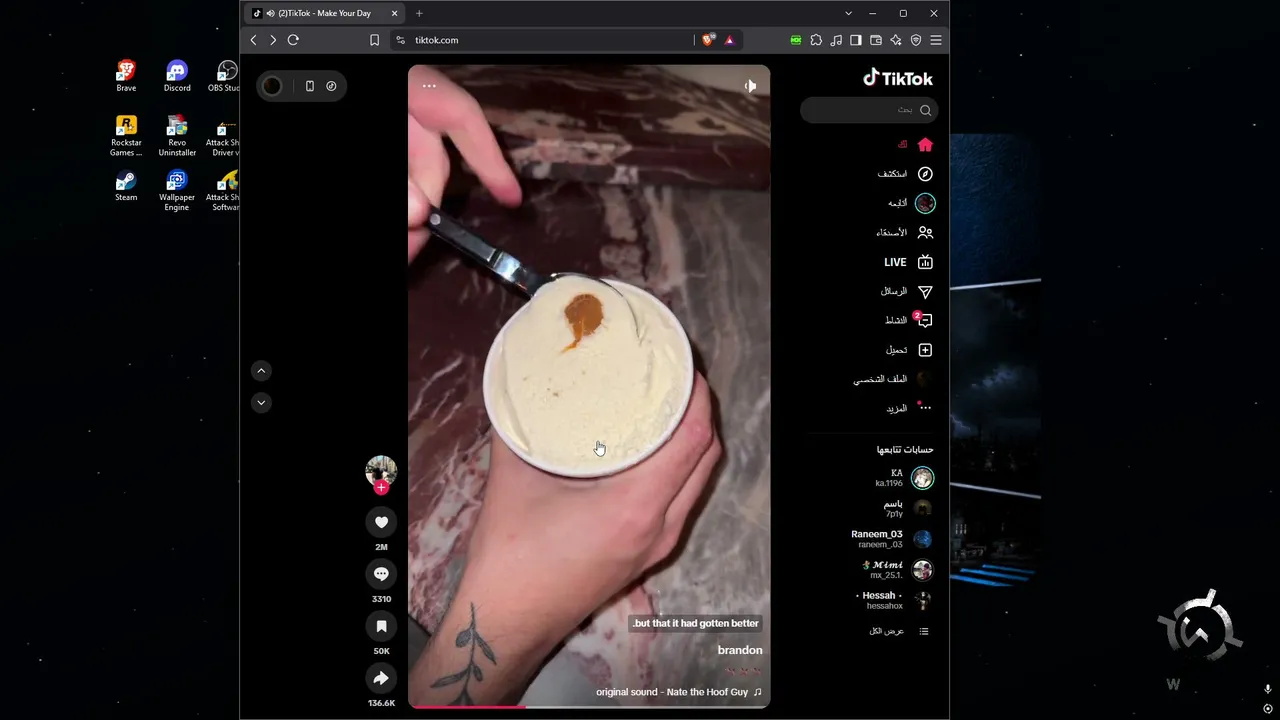This screenshot has height=720, width=1280.
Task: Open the LIVE section in sidebar
Action: (909, 262)
